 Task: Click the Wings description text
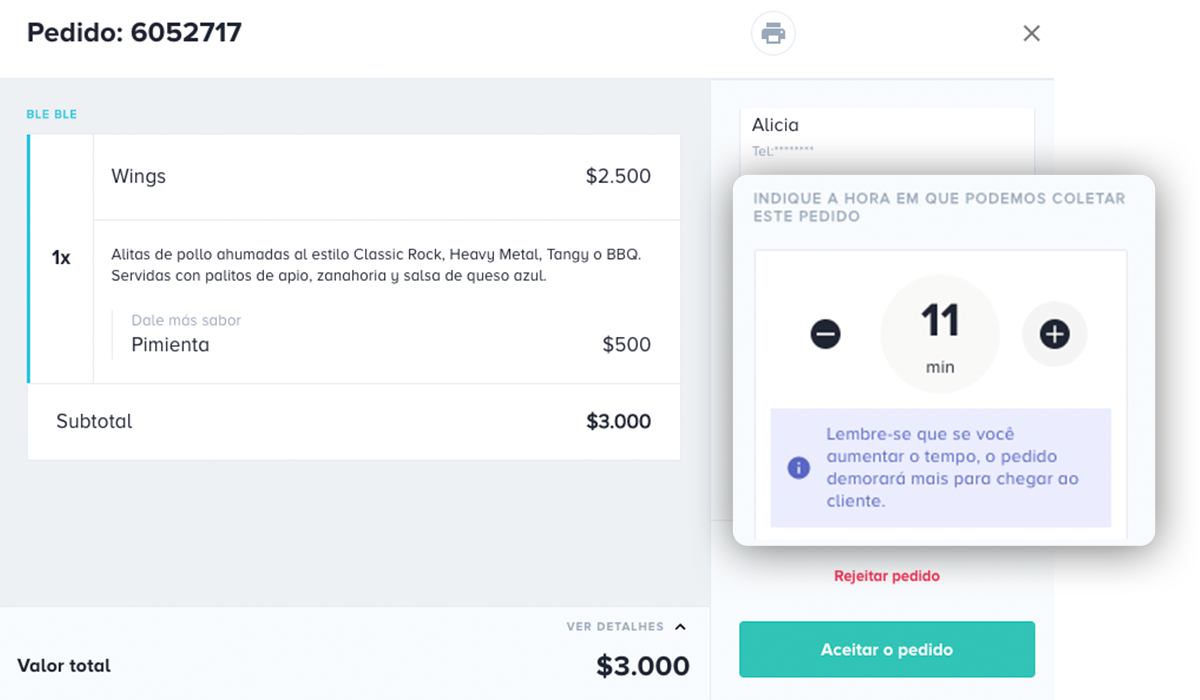[376, 265]
